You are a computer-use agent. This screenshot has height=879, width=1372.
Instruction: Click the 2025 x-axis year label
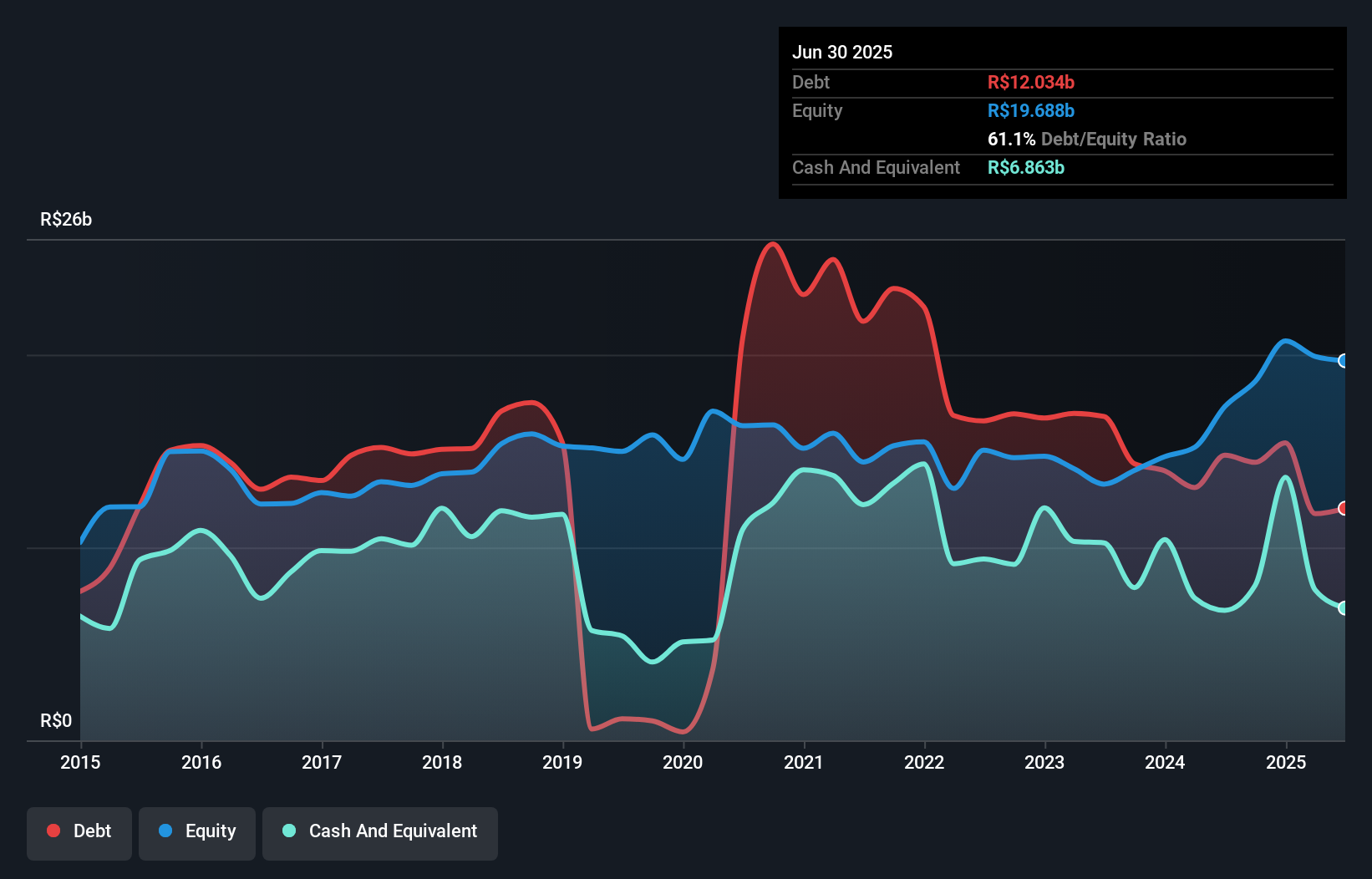(1285, 762)
